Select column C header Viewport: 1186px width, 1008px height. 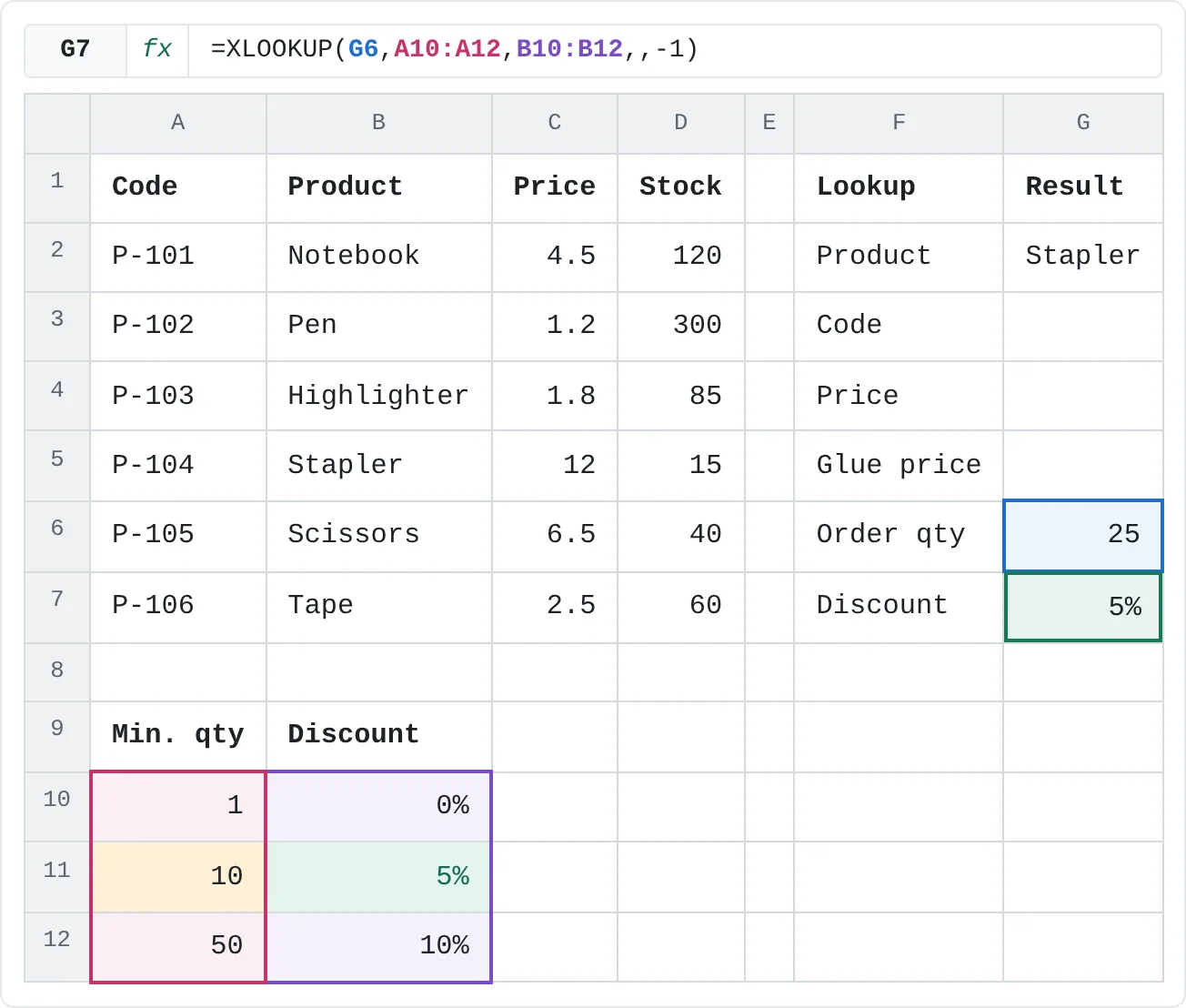(x=555, y=124)
